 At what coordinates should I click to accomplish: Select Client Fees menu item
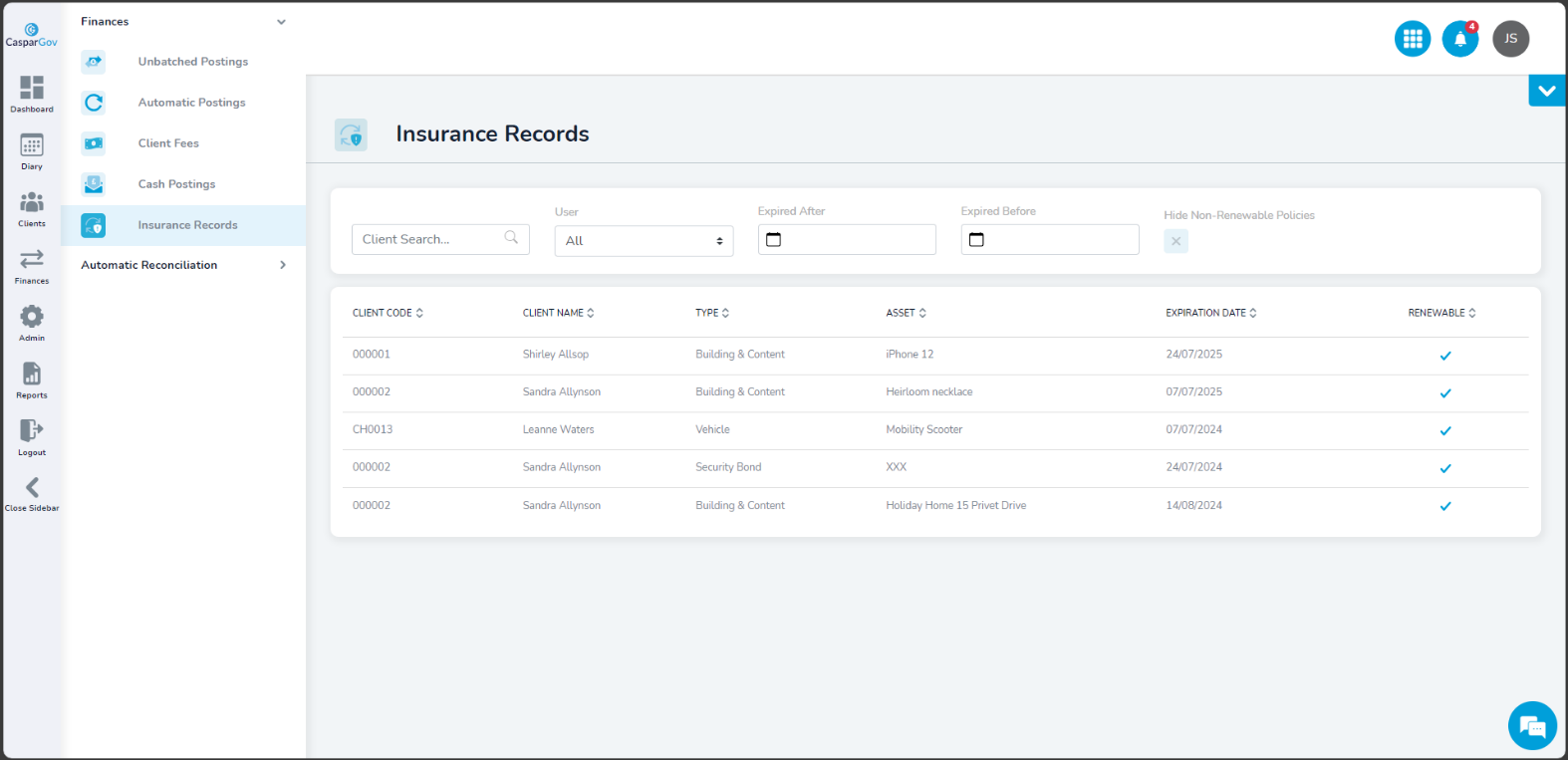click(x=168, y=143)
